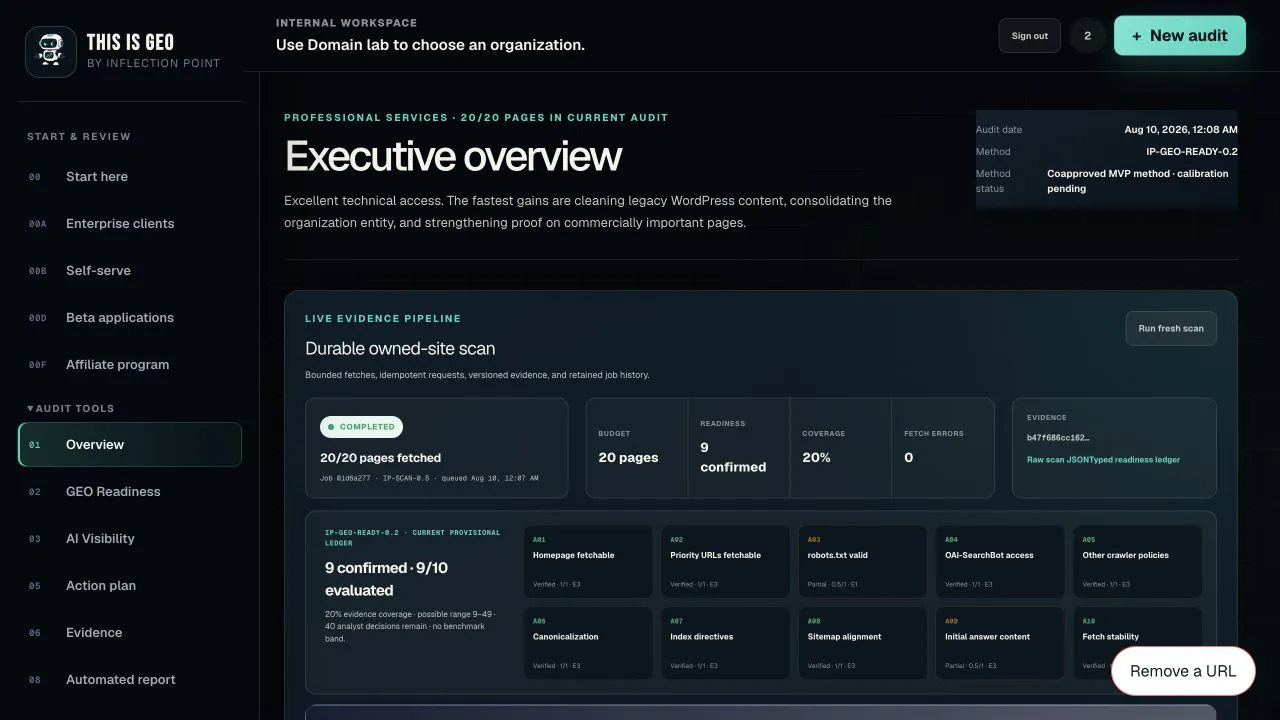Open A02 Priority URLs fetchable card
1280x720 pixels.
(x=725, y=562)
